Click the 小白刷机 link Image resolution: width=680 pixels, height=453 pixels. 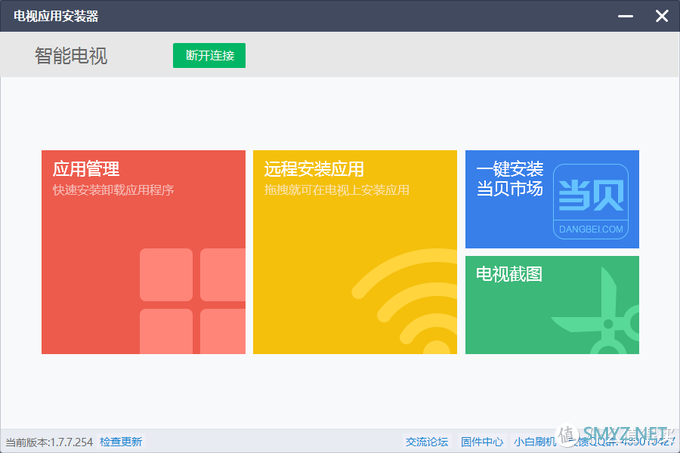[535, 442]
